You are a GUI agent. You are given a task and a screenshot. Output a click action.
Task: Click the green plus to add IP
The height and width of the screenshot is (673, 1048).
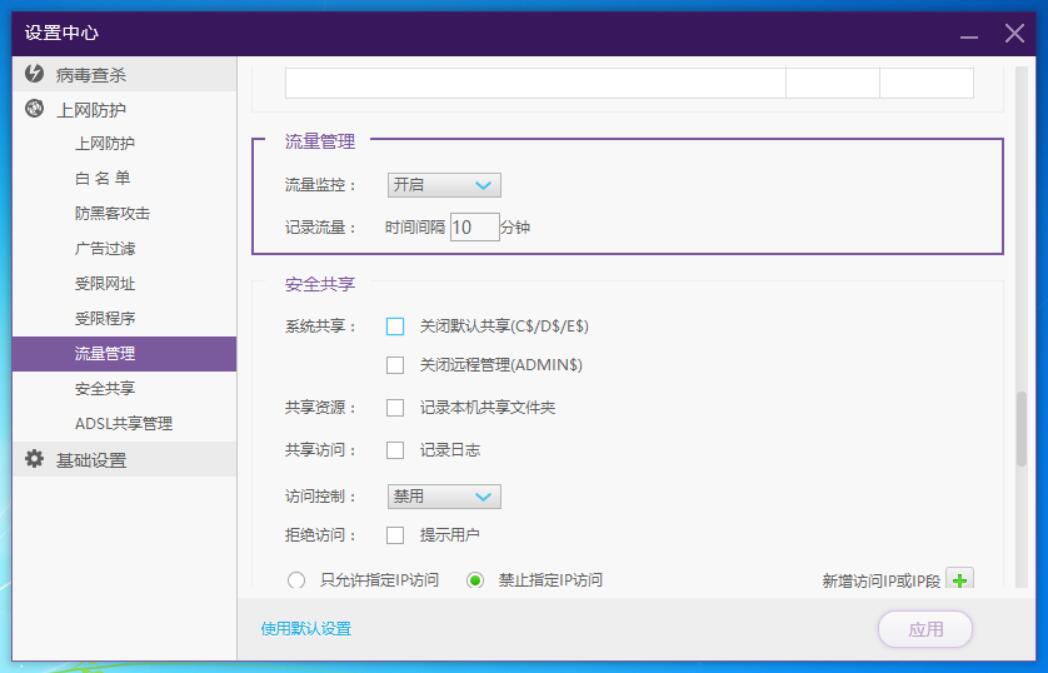click(960, 580)
